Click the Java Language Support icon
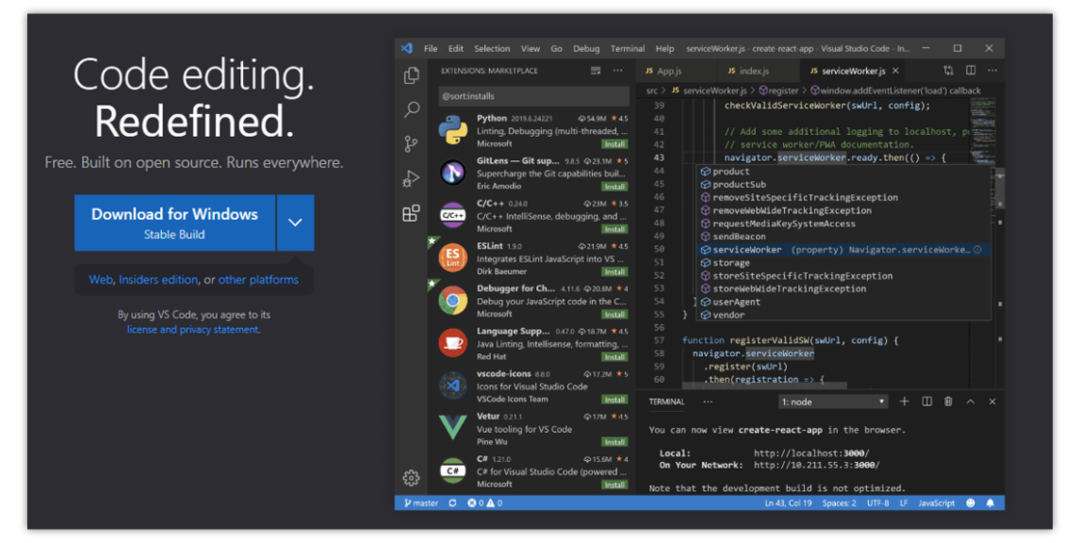1080x543 pixels. pos(453,342)
